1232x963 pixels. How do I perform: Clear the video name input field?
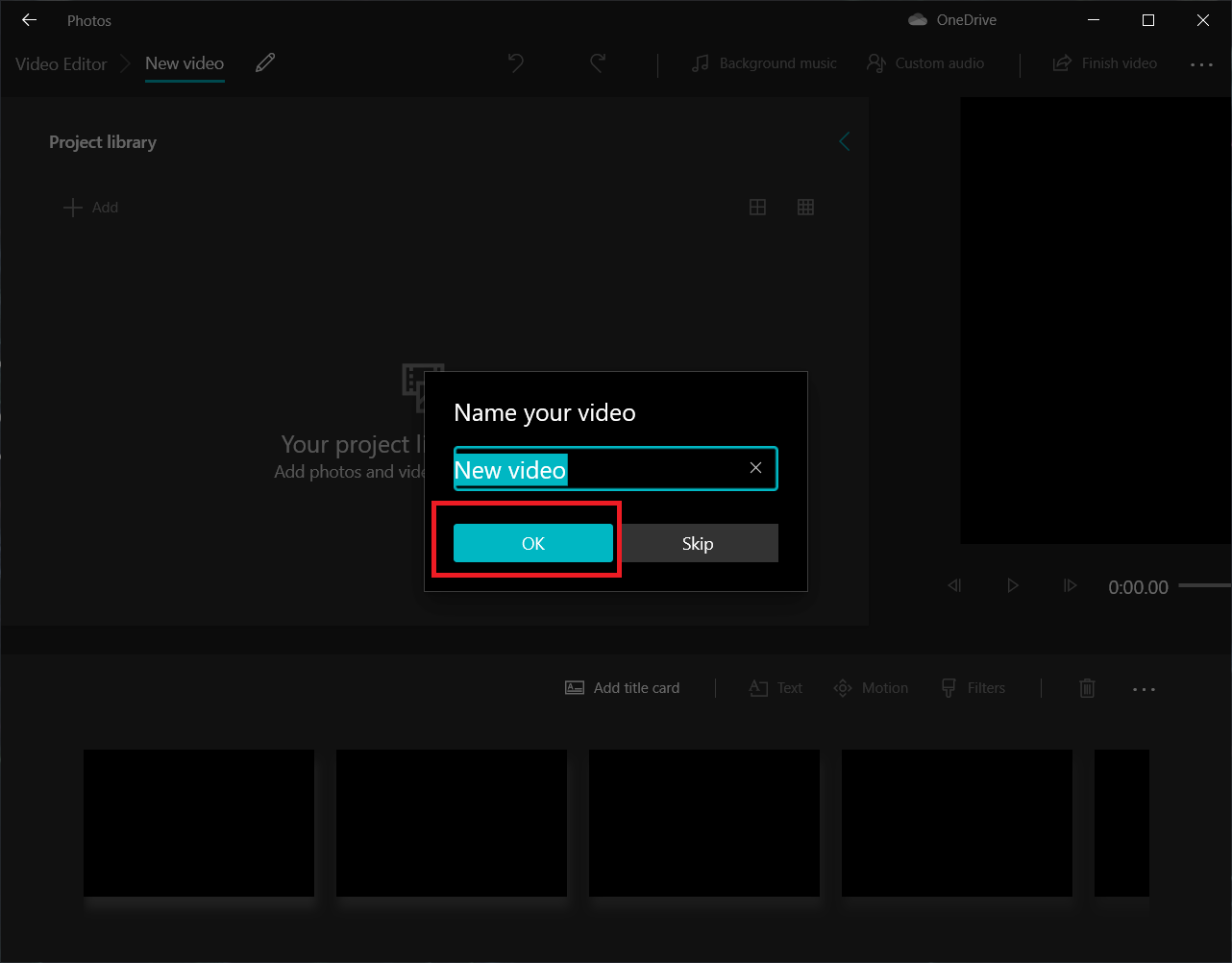(x=755, y=468)
